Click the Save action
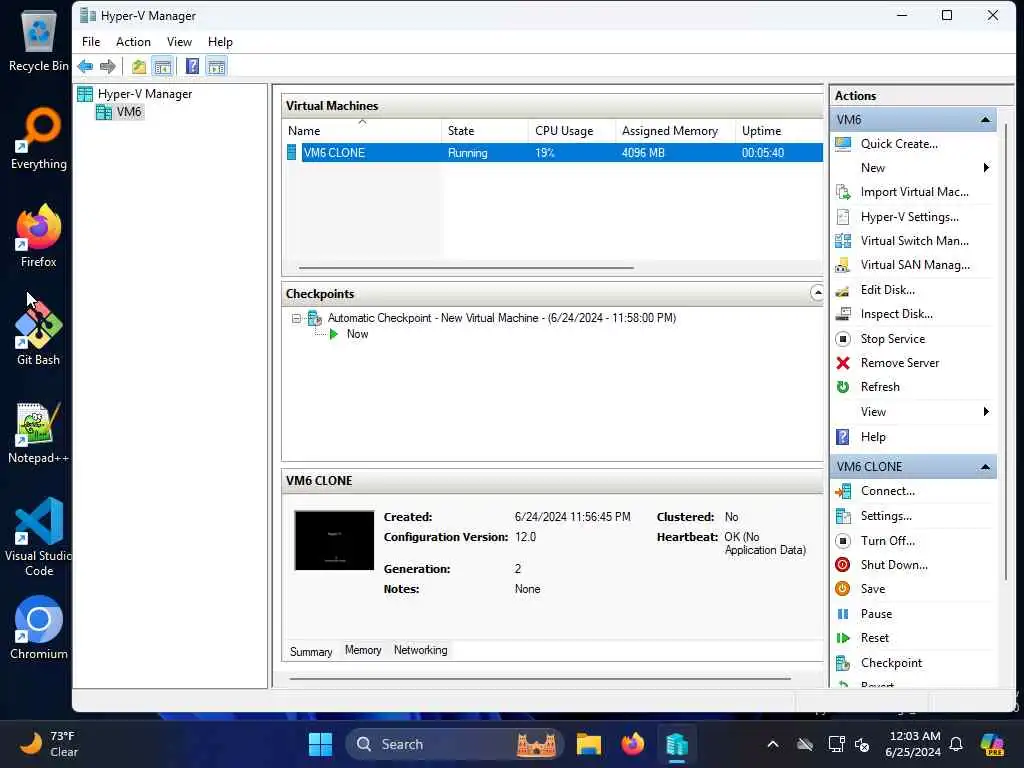The image size is (1024, 768). [x=872, y=589]
